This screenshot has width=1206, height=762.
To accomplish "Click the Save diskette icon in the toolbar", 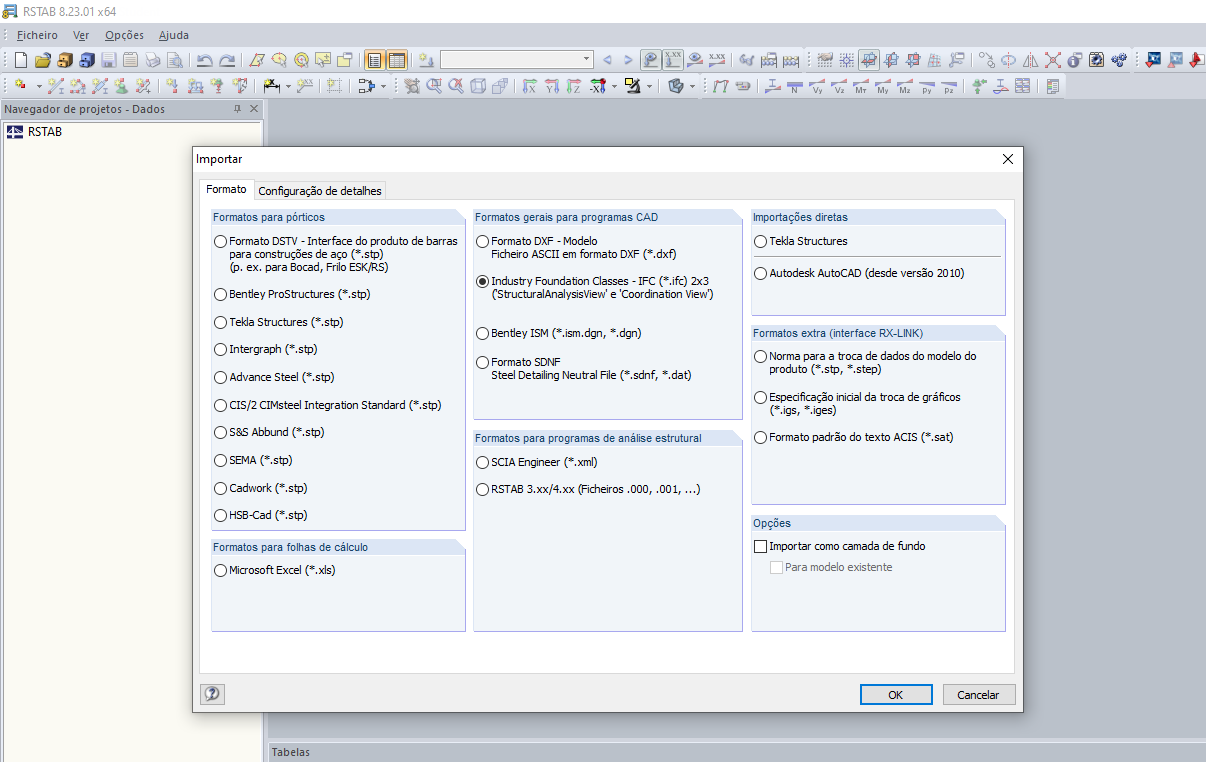I will [x=109, y=60].
